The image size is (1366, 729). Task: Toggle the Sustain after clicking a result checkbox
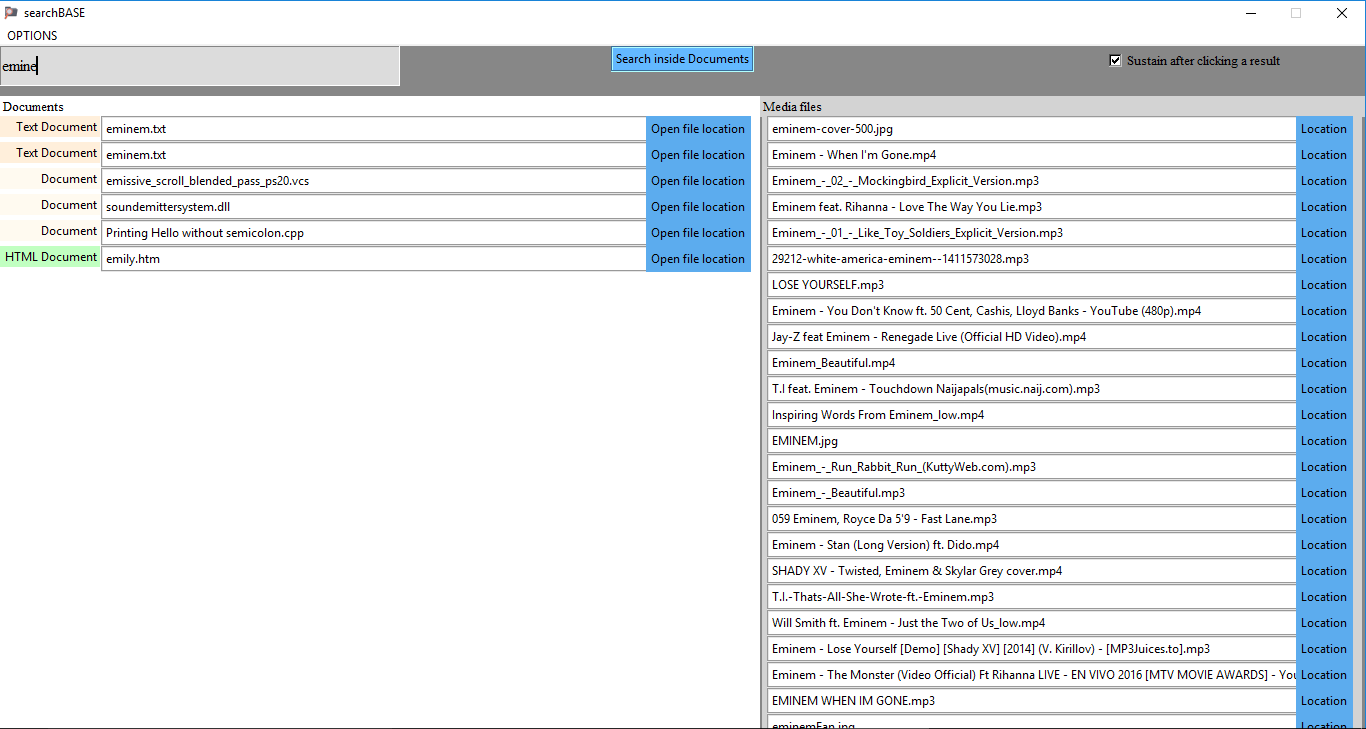pyautogui.click(x=1115, y=60)
